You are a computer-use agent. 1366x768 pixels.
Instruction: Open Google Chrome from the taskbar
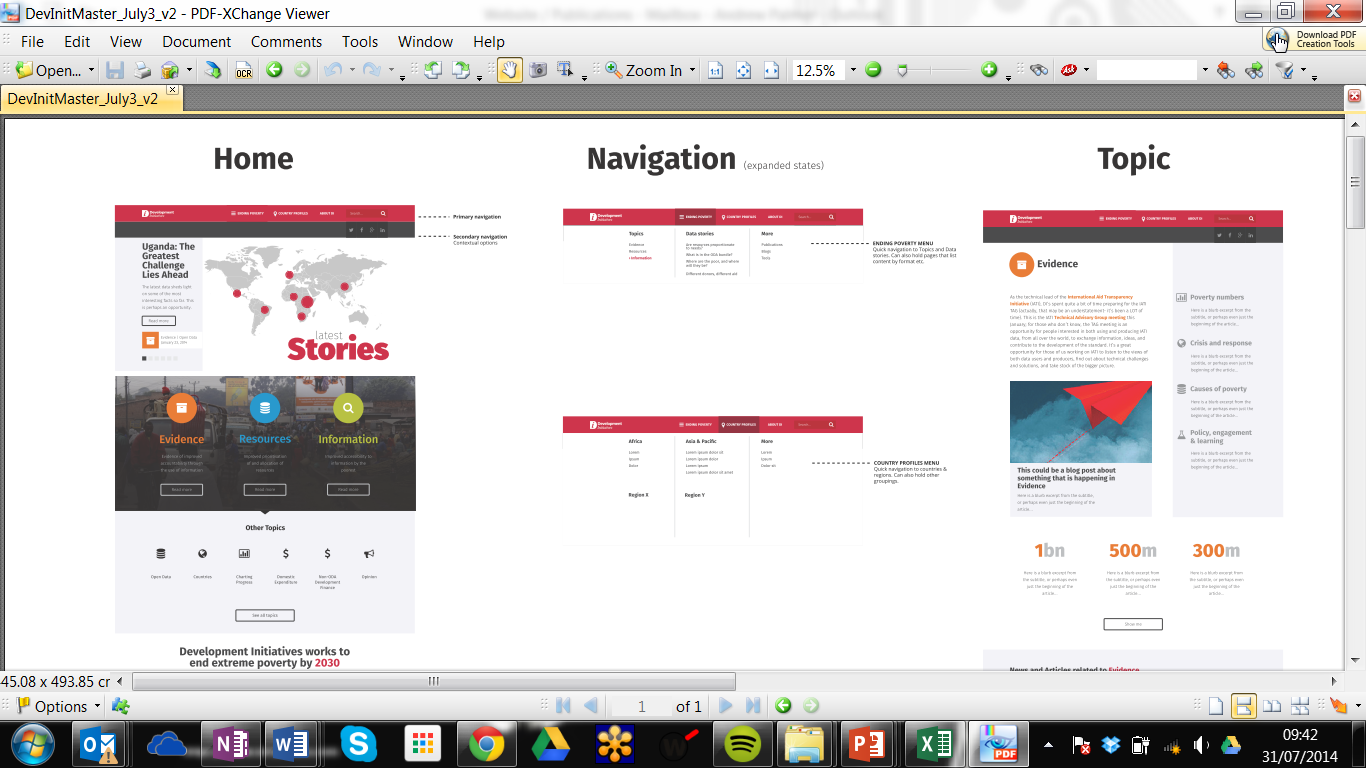pos(487,744)
